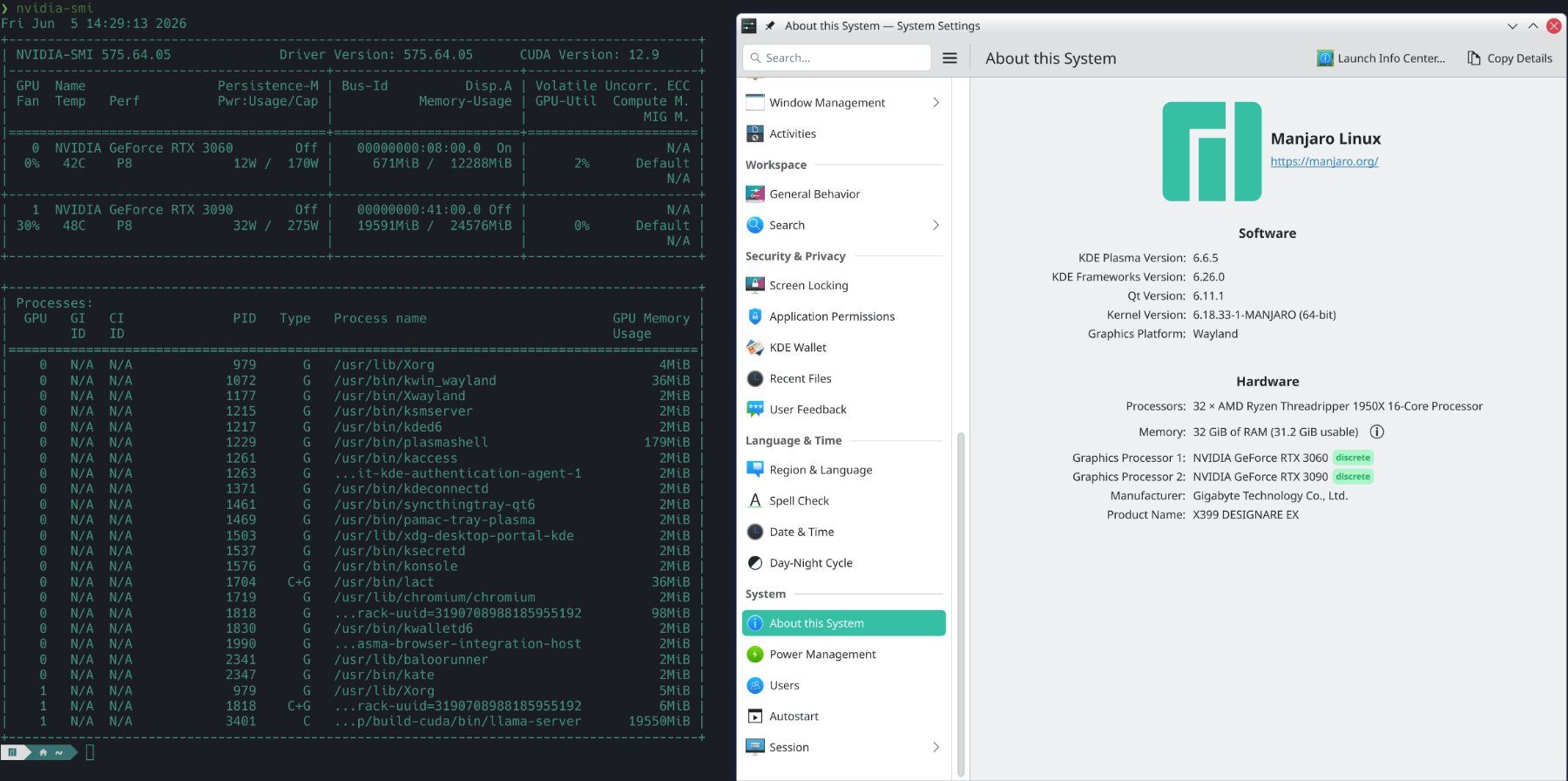Screen dimensions: 1568x781
Task: Click the Users icon
Action: coord(755,685)
